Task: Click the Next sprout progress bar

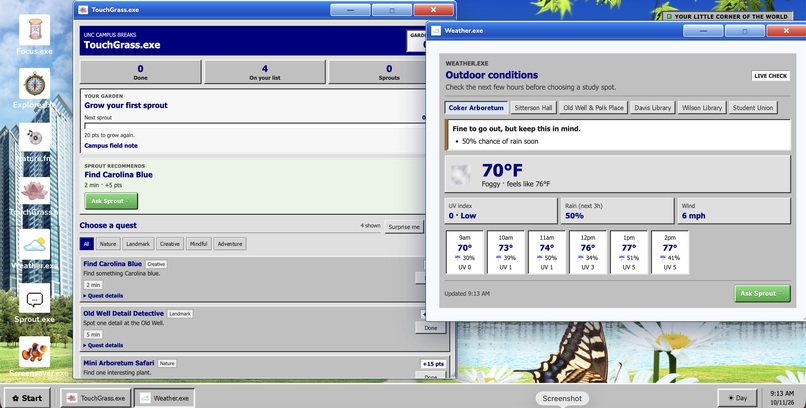Action: [254, 125]
